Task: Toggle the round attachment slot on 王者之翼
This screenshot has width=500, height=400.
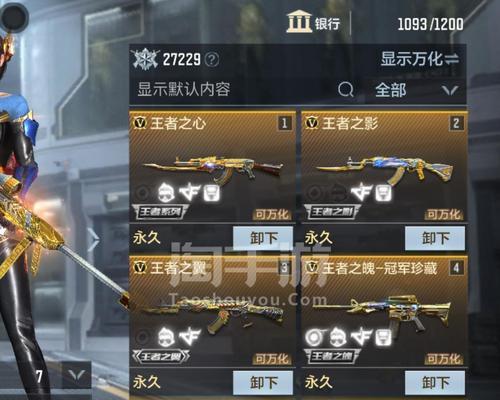Action: pyautogui.click(x=143, y=337)
